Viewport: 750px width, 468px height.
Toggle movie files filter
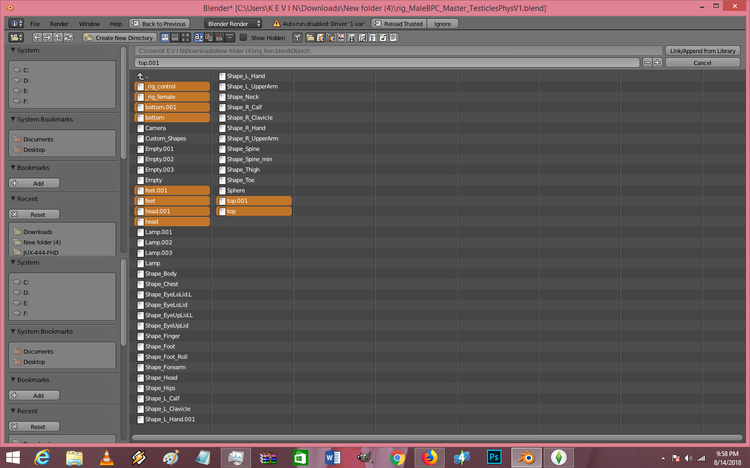click(352, 37)
